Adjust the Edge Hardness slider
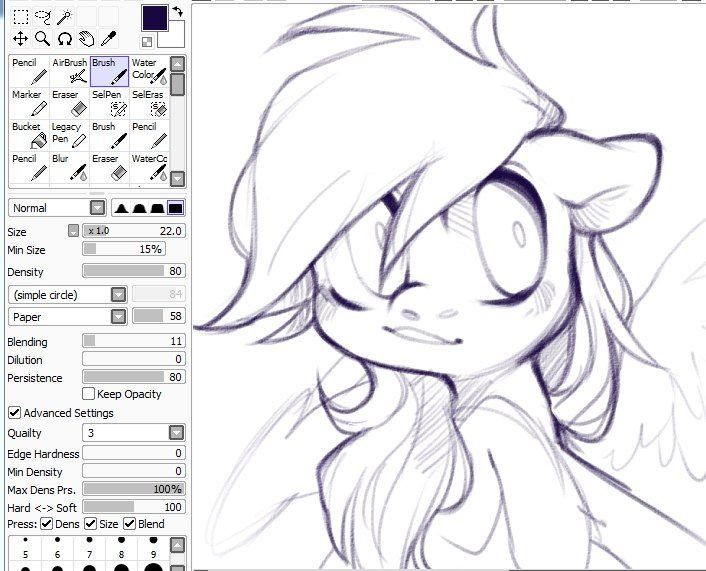 134,453
